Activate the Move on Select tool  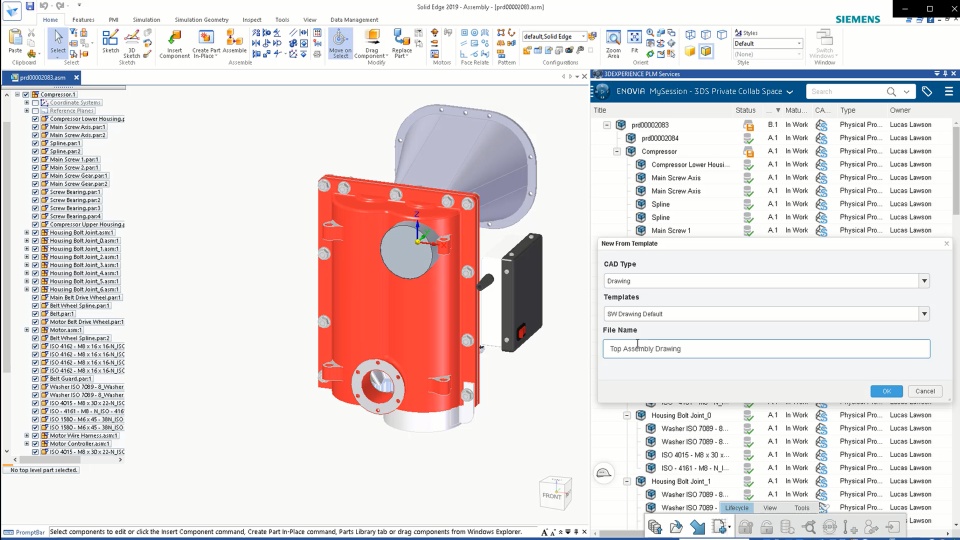point(340,43)
